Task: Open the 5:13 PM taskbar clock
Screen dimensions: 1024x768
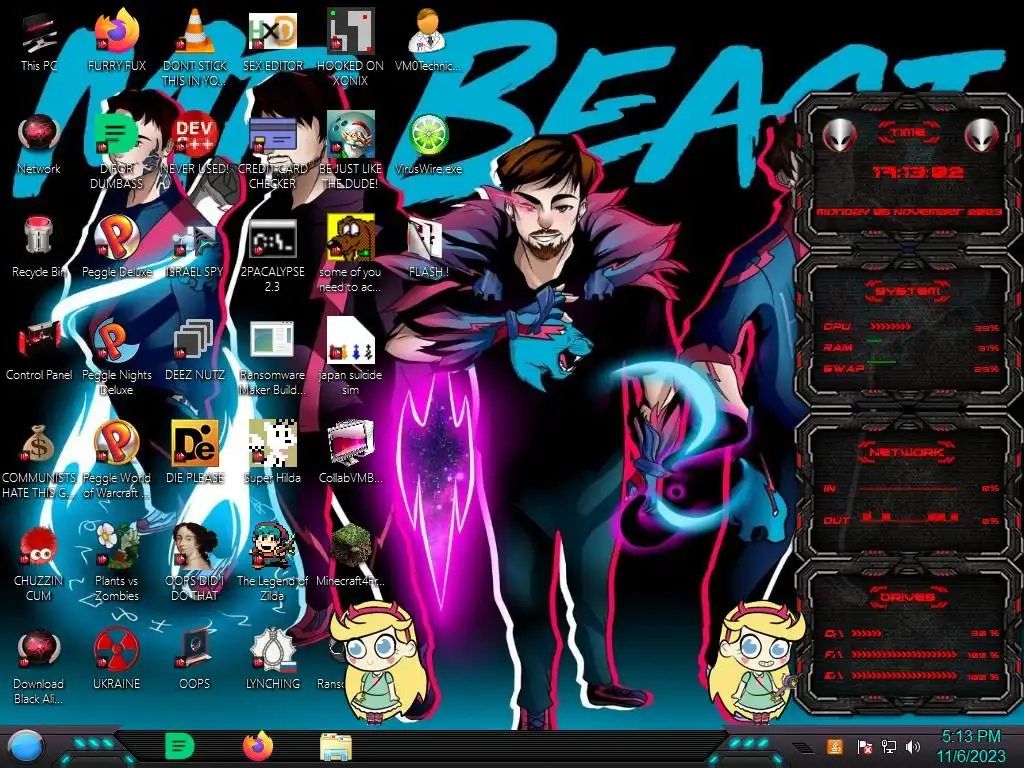Action: (971, 746)
